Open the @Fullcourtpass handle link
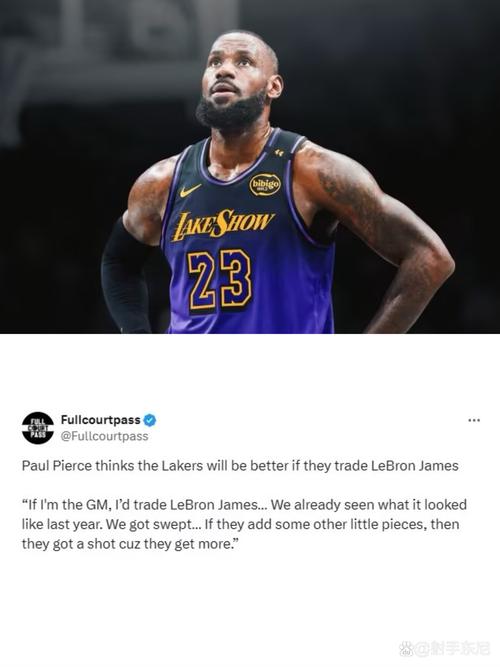Screen dimensions: 500x667 click(104, 436)
